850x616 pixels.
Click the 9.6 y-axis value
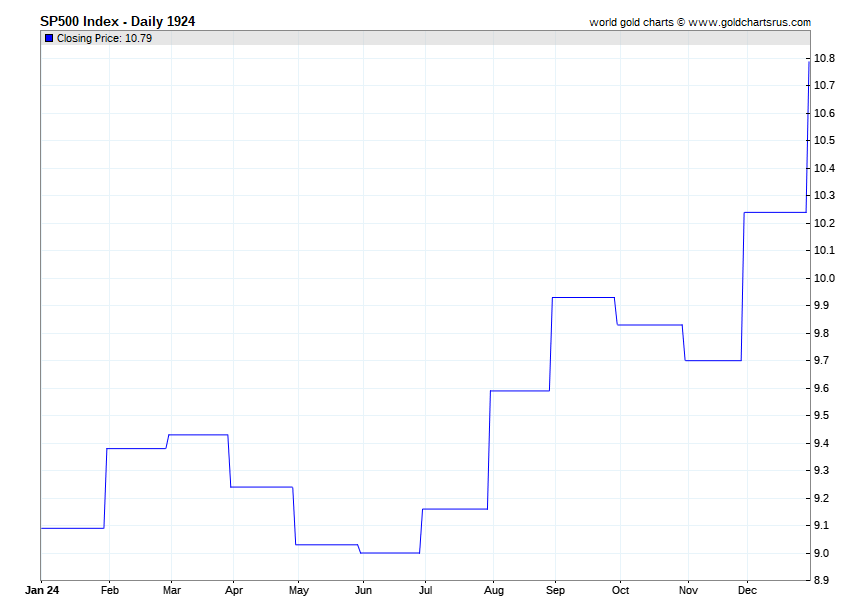(x=821, y=388)
